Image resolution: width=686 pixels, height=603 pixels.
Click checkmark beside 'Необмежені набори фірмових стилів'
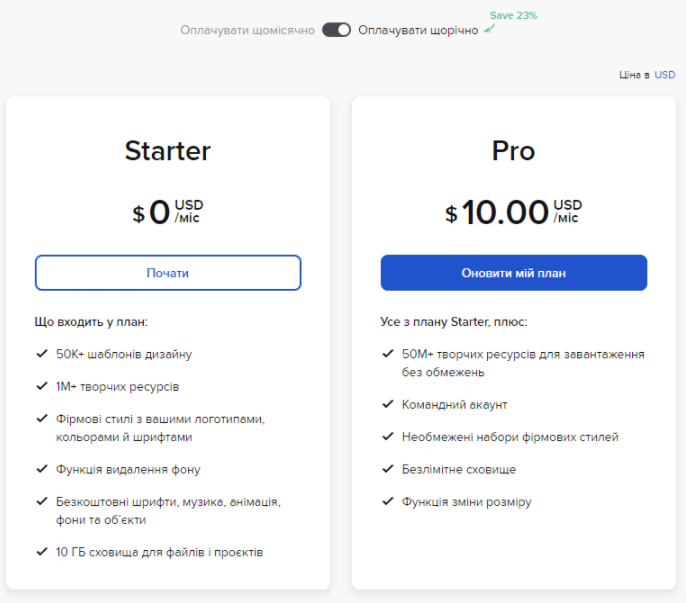(x=388, y=436)
